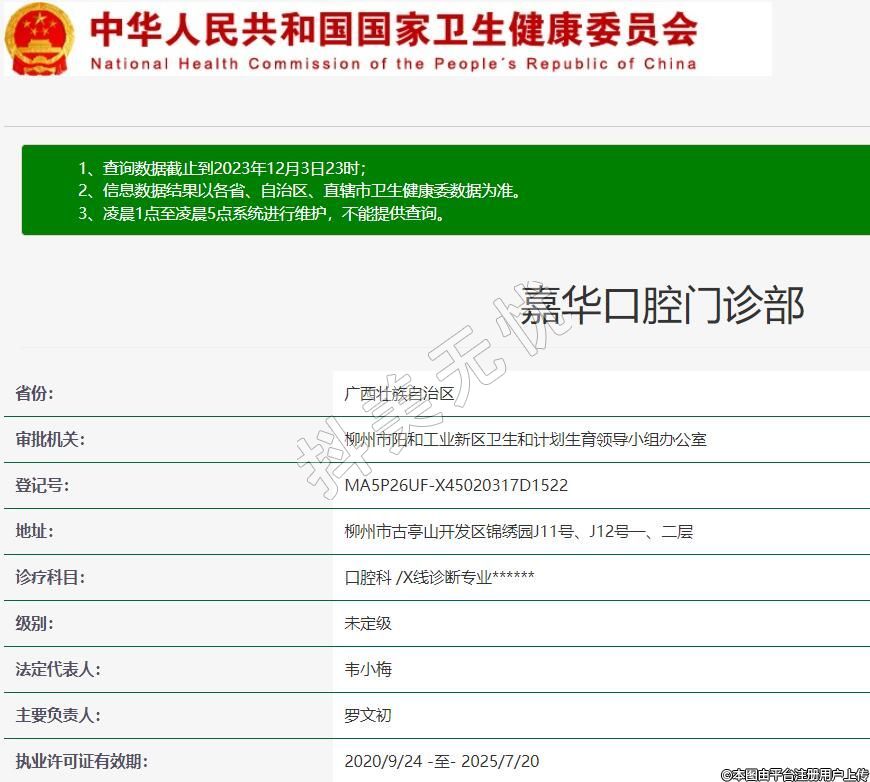Select the 口腔科 /X线诊断专业 value
This screenshot has height=782, width=870.
pyautogui.click(x=439, y=578)
